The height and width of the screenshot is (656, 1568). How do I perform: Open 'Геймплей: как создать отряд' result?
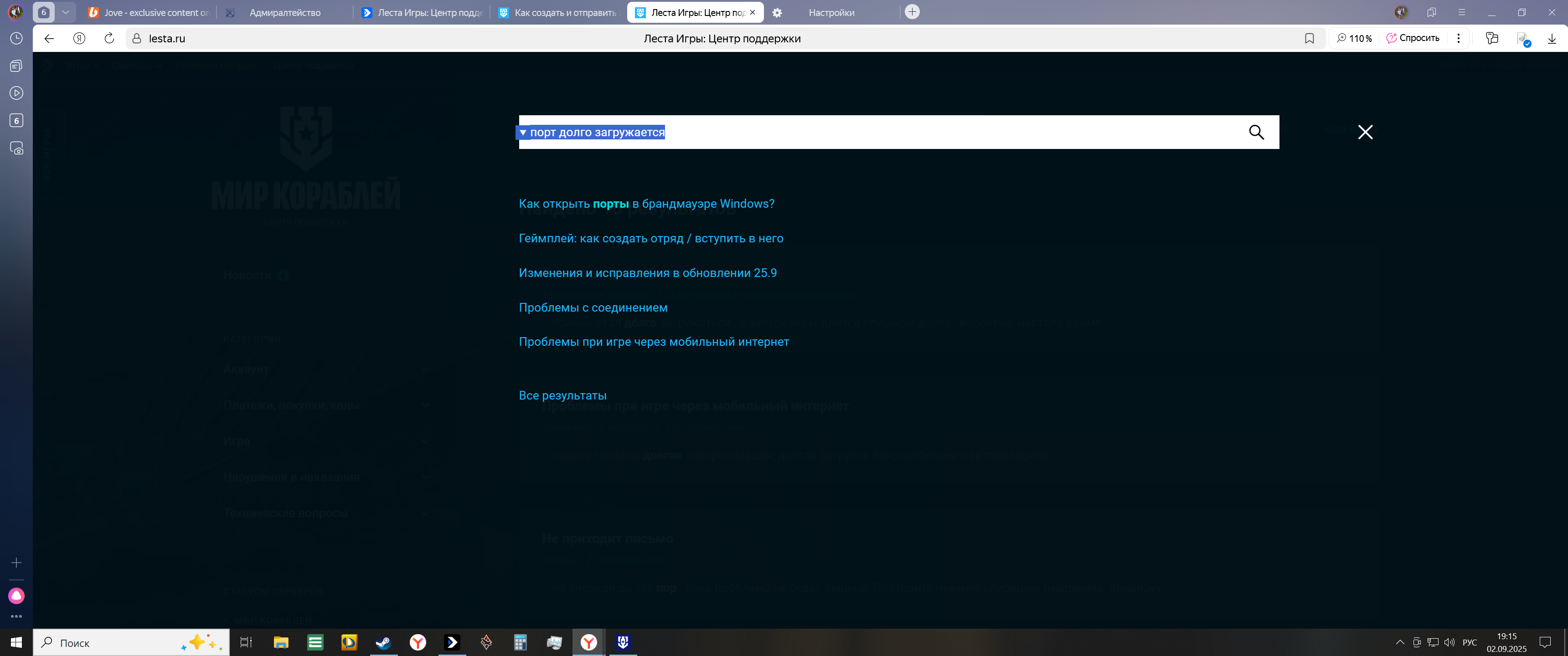coord(651,239)
